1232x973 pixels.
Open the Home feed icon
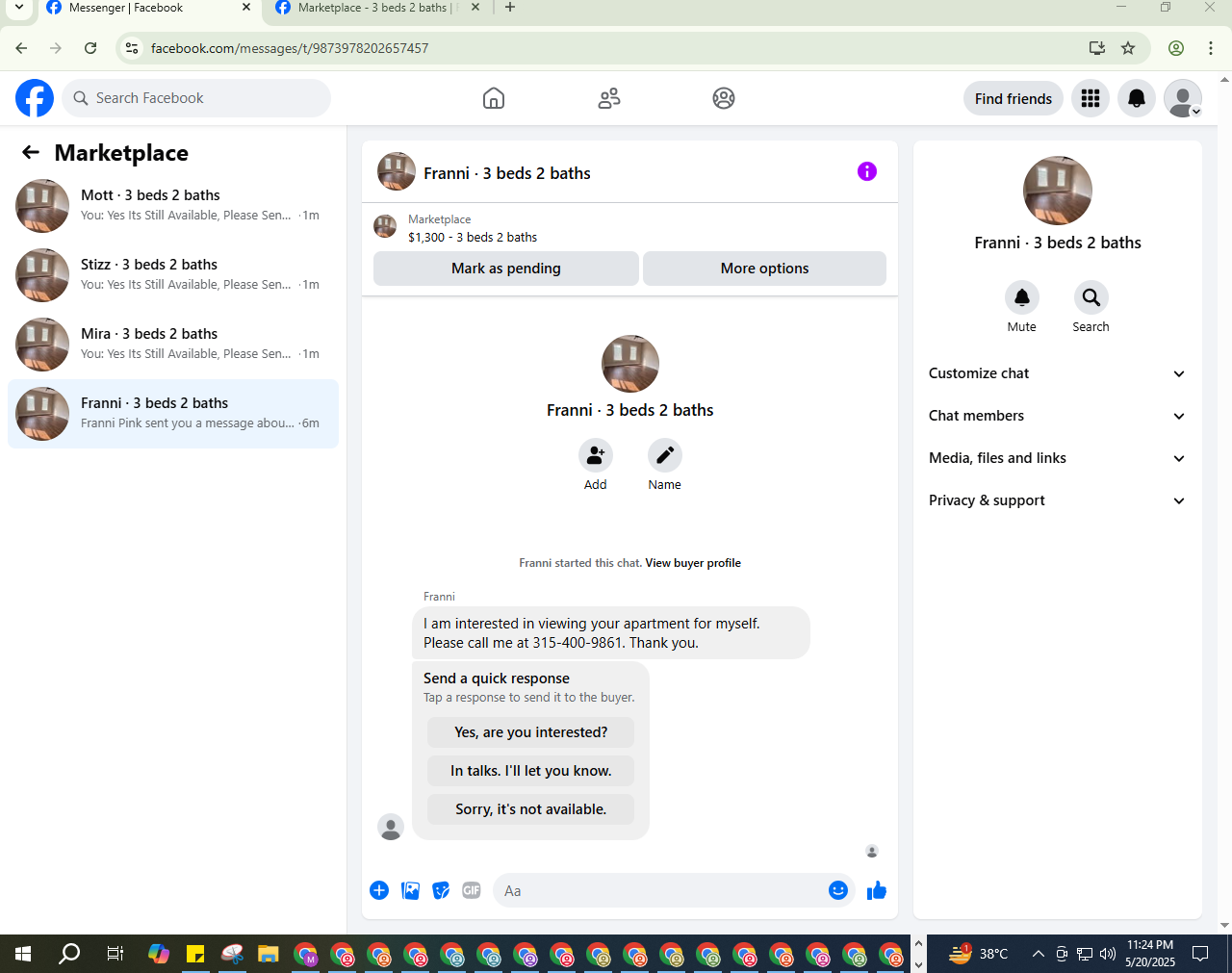point(494,98)
